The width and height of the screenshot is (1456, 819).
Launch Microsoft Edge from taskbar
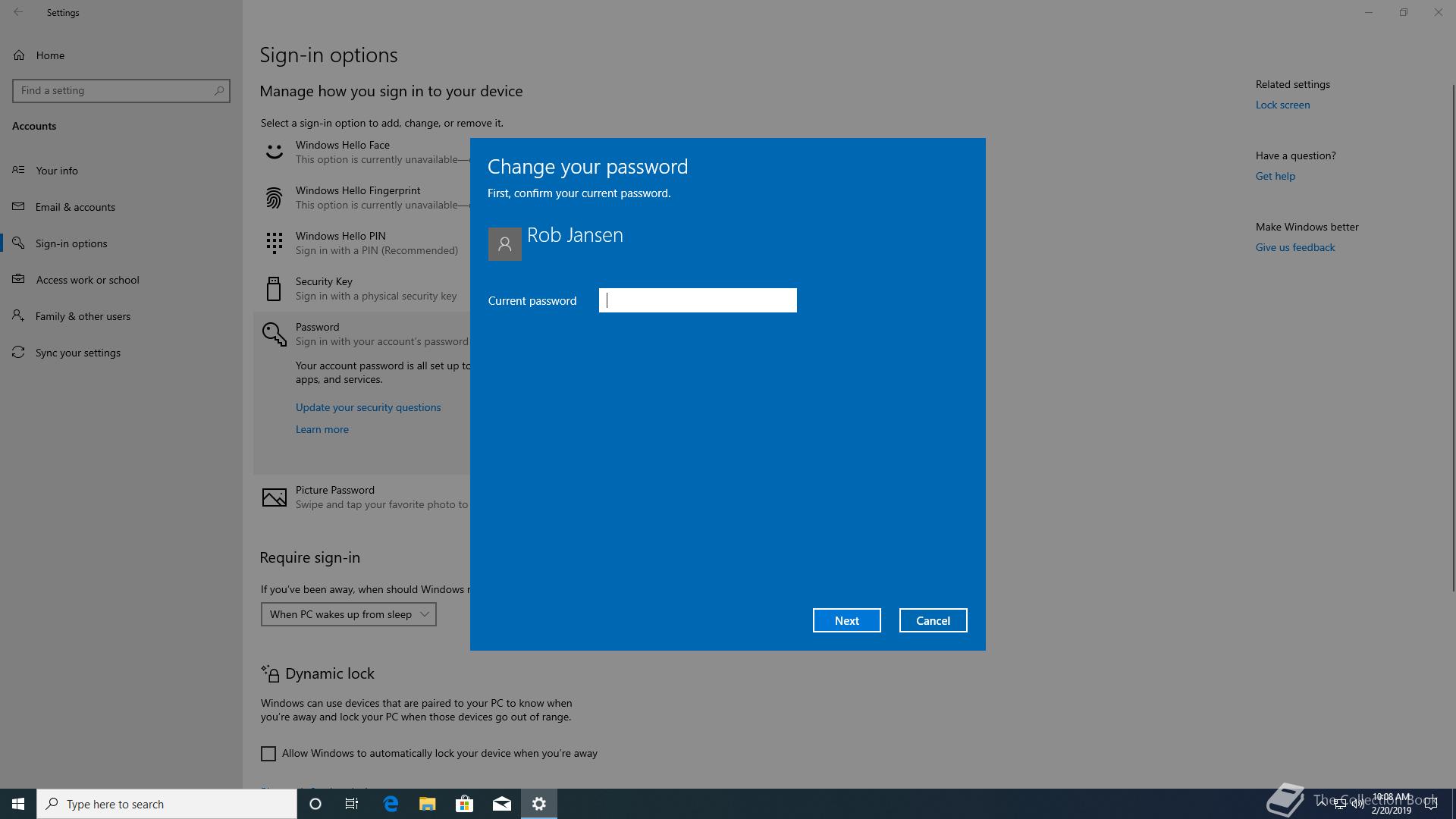[391, 804]
